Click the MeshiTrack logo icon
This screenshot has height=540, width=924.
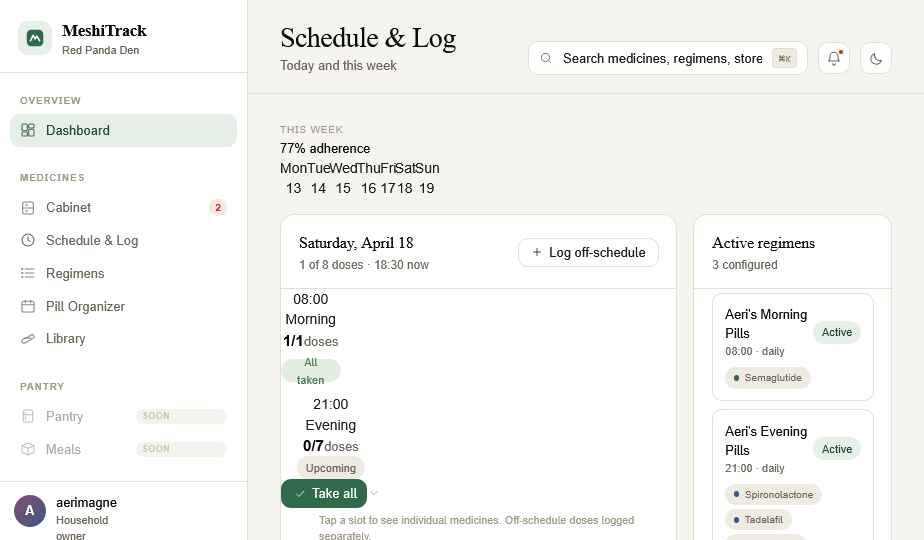coord(35,38)
